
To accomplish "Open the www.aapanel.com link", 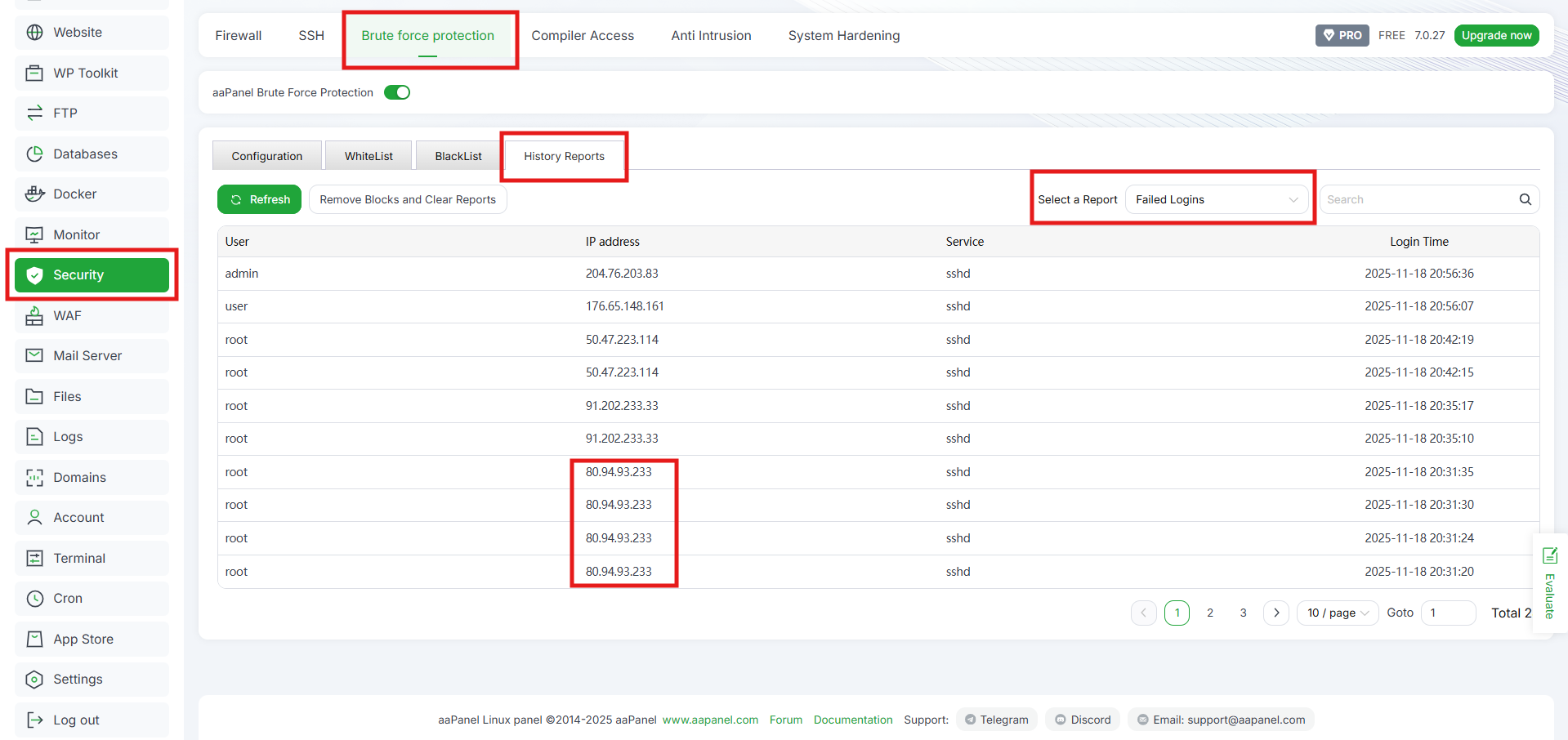I will click(710, 720).
